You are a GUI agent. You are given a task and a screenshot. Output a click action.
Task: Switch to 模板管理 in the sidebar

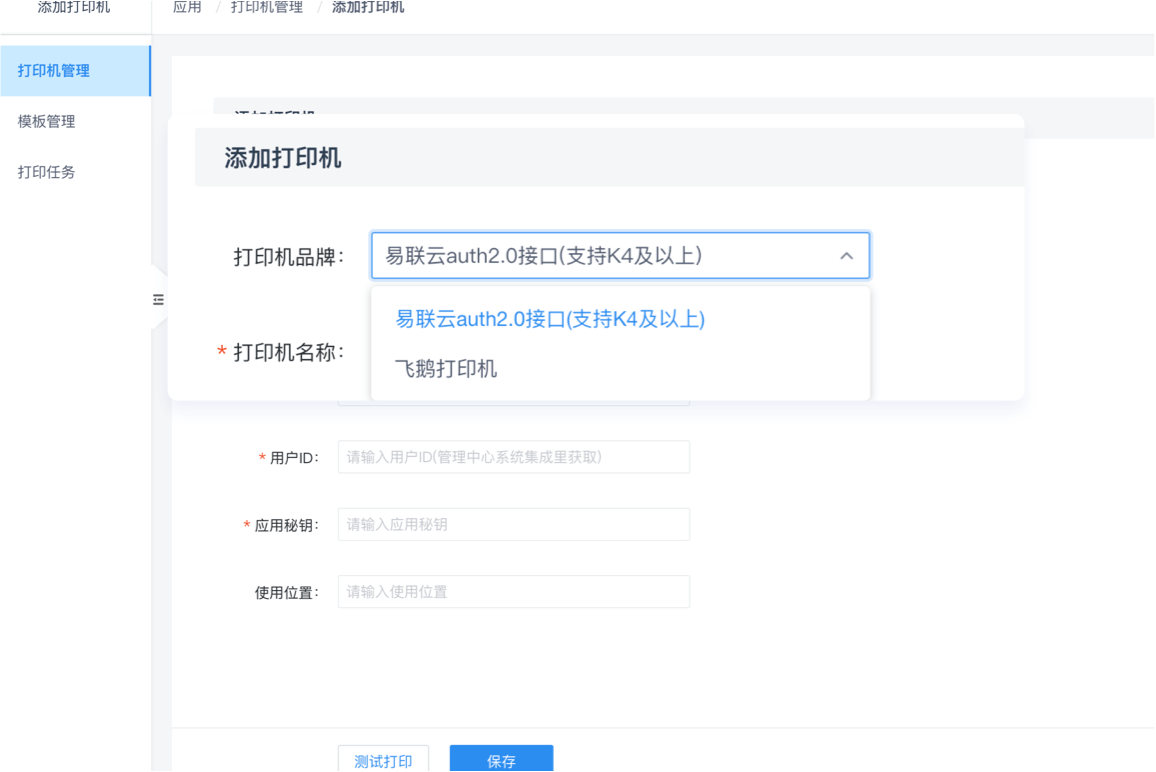(46, 121)
